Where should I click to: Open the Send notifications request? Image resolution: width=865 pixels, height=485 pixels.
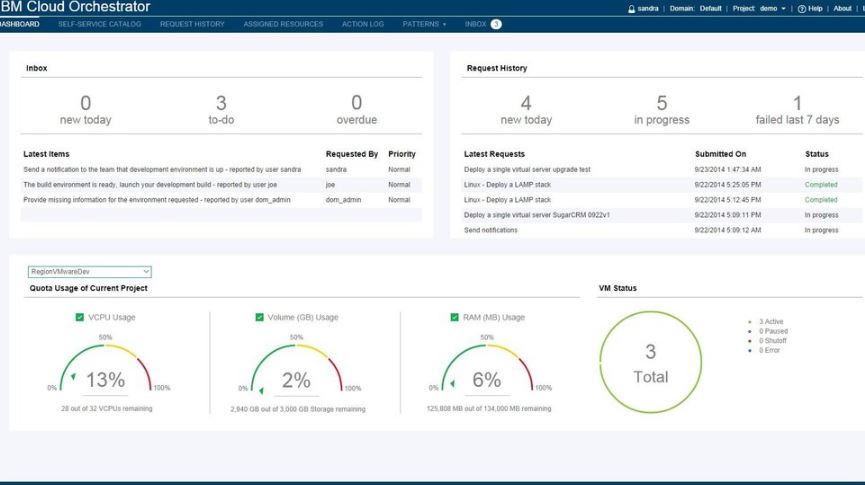(x=490, y=230)
